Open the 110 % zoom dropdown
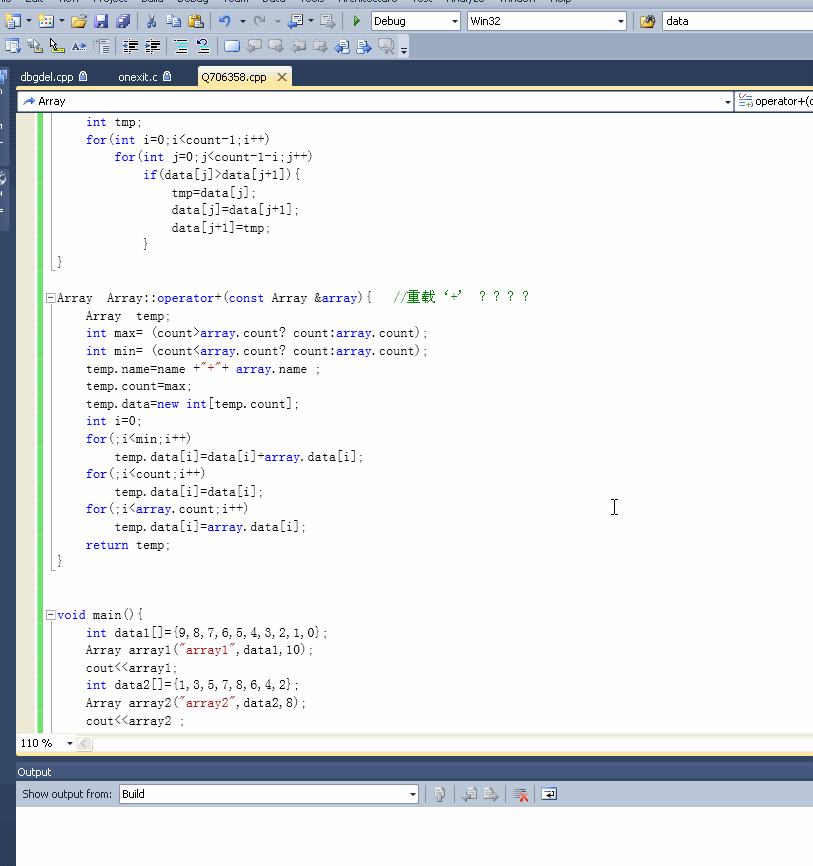This screenshot has width=813, height=866. click(70, 743)
